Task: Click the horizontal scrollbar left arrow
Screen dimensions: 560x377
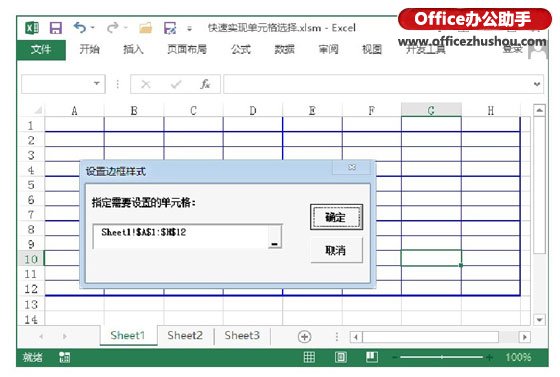Action: point(356,337)
